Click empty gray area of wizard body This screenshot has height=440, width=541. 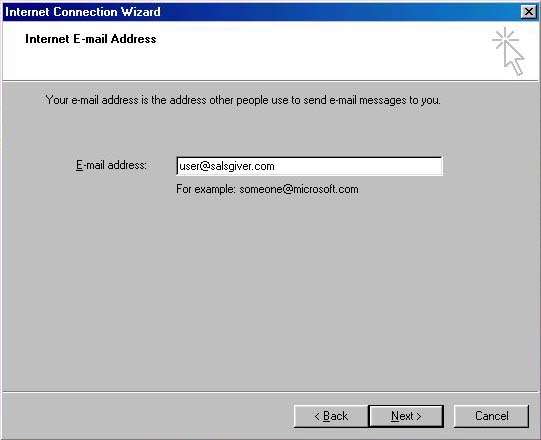click(269, 293)
